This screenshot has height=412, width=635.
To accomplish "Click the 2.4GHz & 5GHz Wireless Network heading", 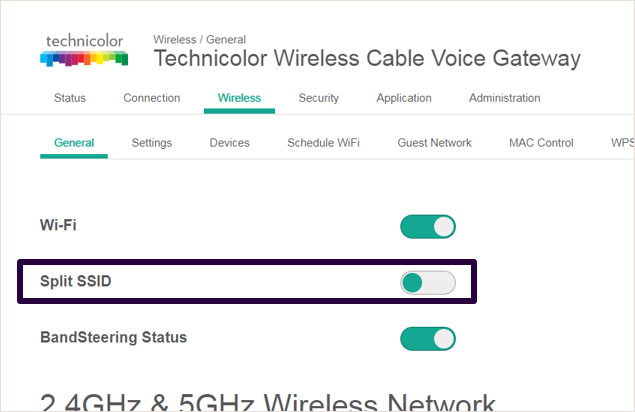I will (x=268, y=400).
